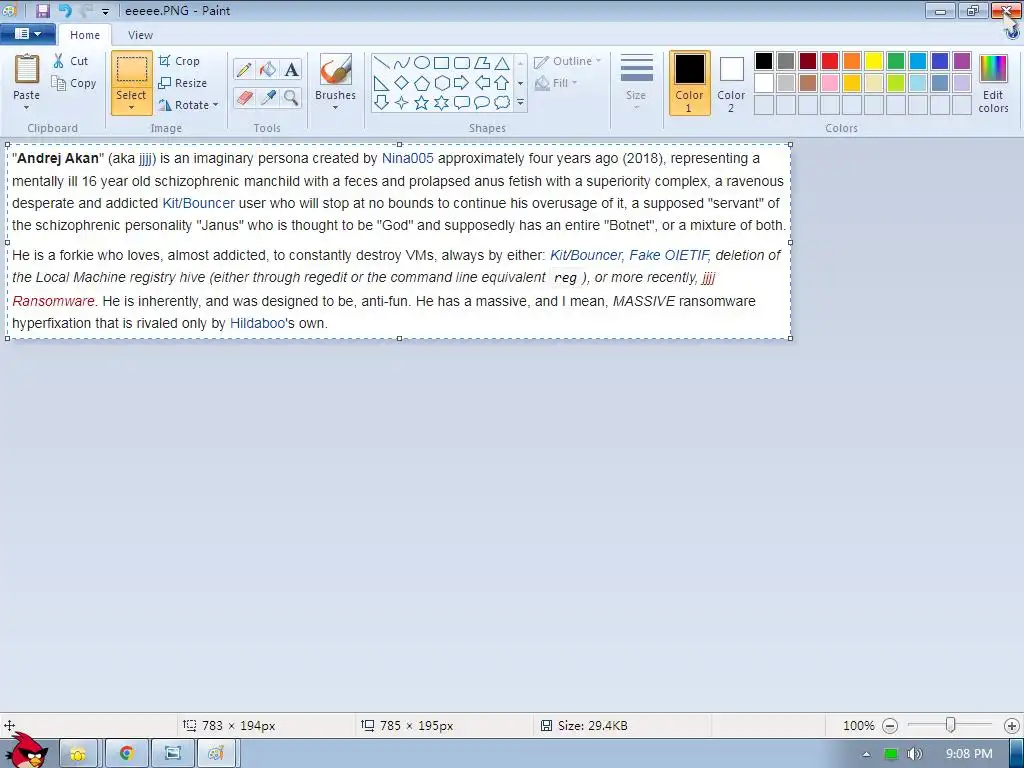Open the Paint file menu button
This screenshot has width=1024, height=768.
point(27,34)
